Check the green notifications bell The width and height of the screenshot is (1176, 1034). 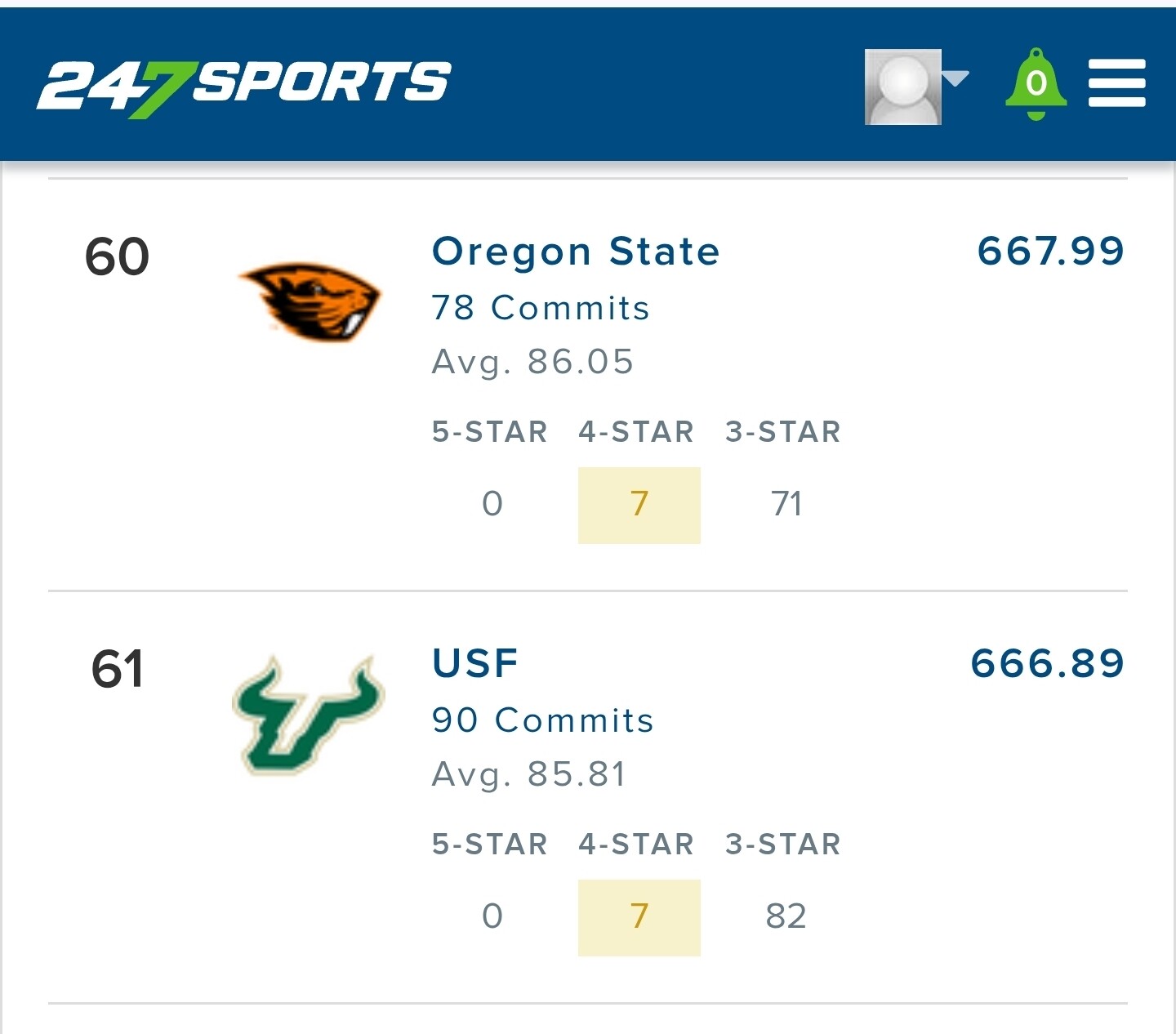(x=1036, y=84)
